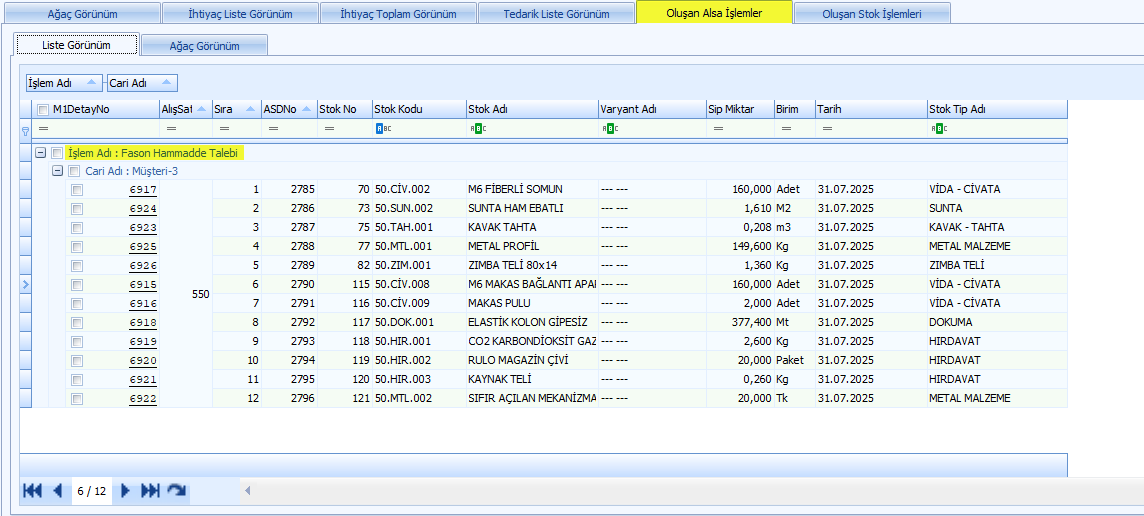The image size is (1144, 516).
Task: Click the horizontal scrollbar left arrow
Action: [247, 491]
